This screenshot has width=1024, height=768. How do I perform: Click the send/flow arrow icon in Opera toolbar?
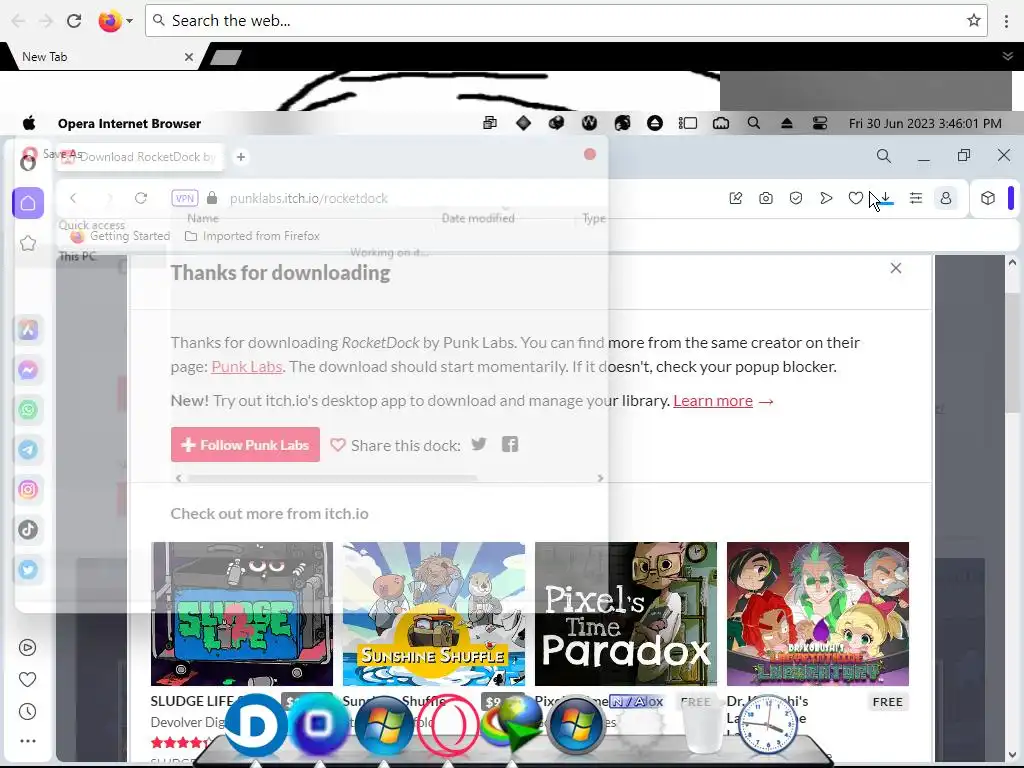826,198
